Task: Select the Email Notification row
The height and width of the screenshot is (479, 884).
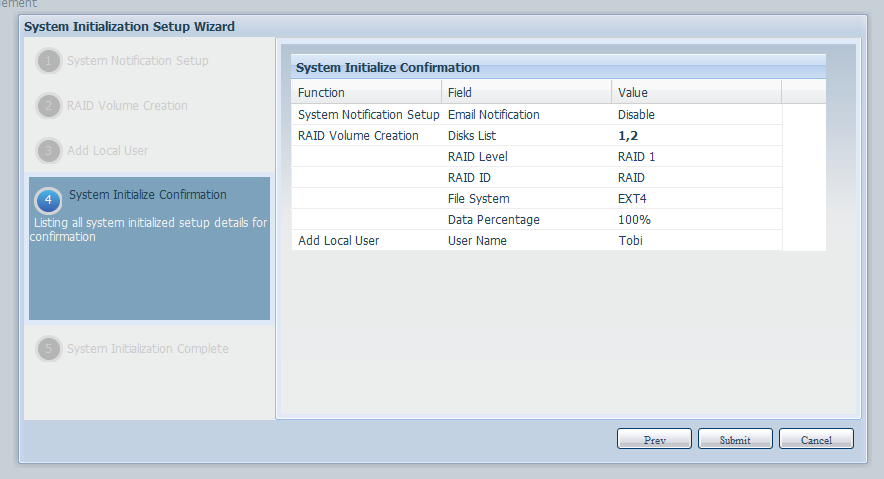Action: point(537,114)
